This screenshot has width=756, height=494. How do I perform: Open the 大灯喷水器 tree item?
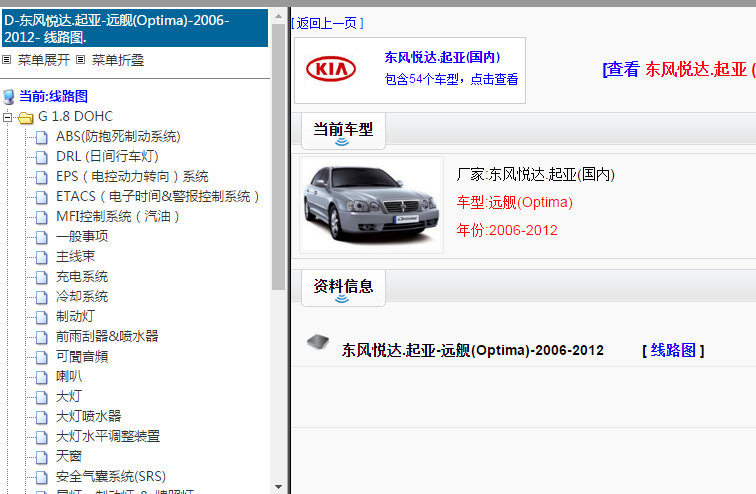89,416
